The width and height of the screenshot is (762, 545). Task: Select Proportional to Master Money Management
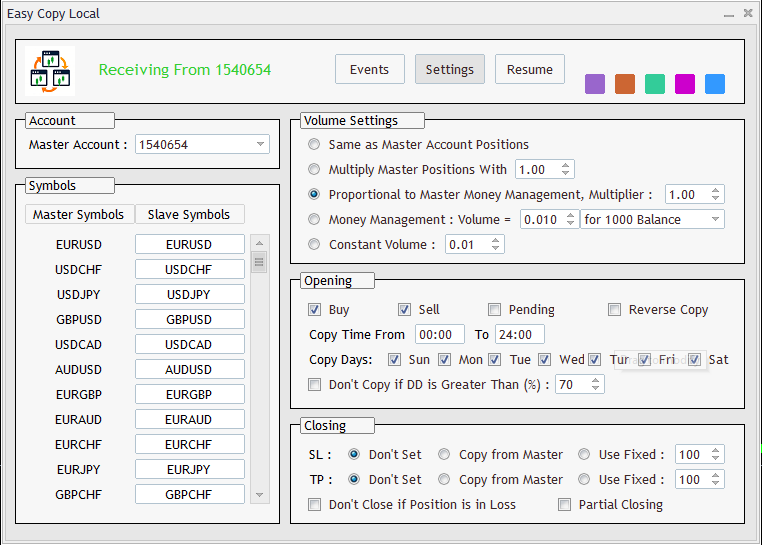click(x=314, y=194)
